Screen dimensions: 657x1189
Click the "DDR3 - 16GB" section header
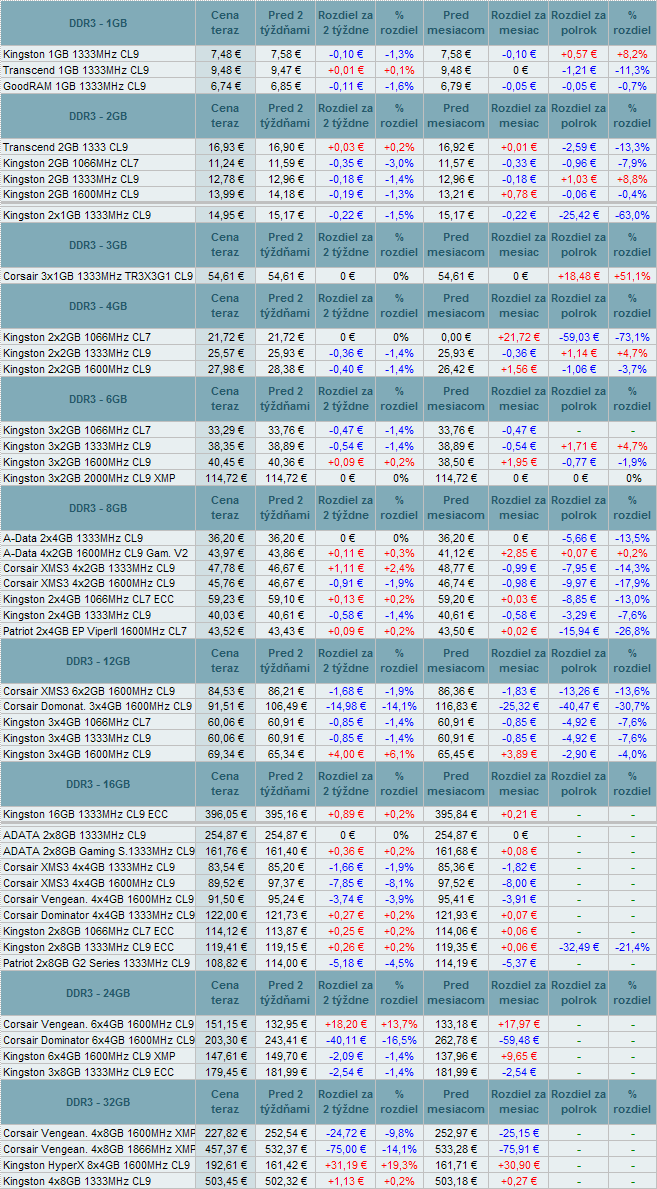(x=98, y=783)
